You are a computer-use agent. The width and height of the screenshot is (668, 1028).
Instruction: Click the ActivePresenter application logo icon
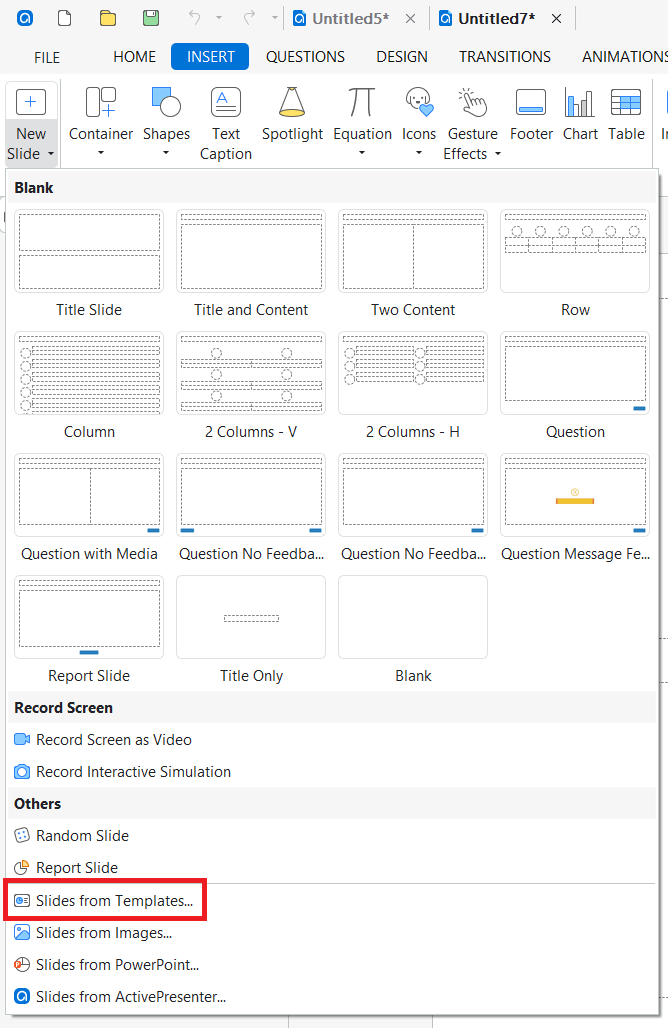tap(25, 18)
